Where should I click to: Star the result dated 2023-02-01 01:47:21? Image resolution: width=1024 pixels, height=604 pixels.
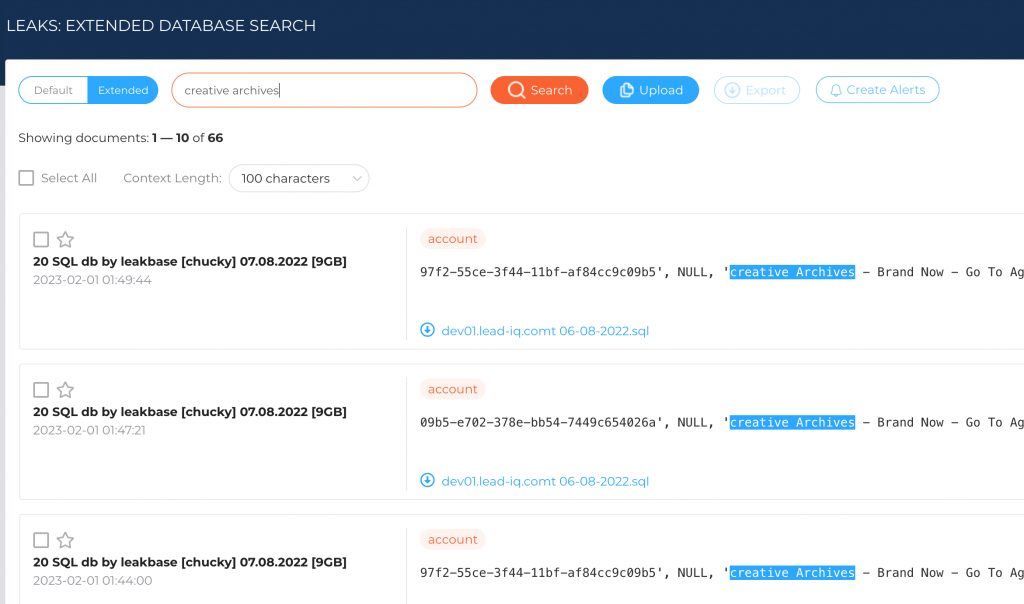(x=65, y=390)
